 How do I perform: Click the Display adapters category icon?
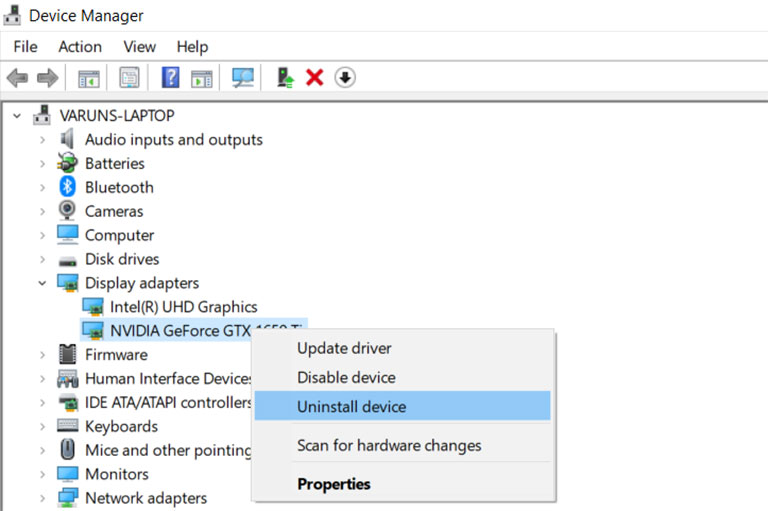[x=68, y=283]
